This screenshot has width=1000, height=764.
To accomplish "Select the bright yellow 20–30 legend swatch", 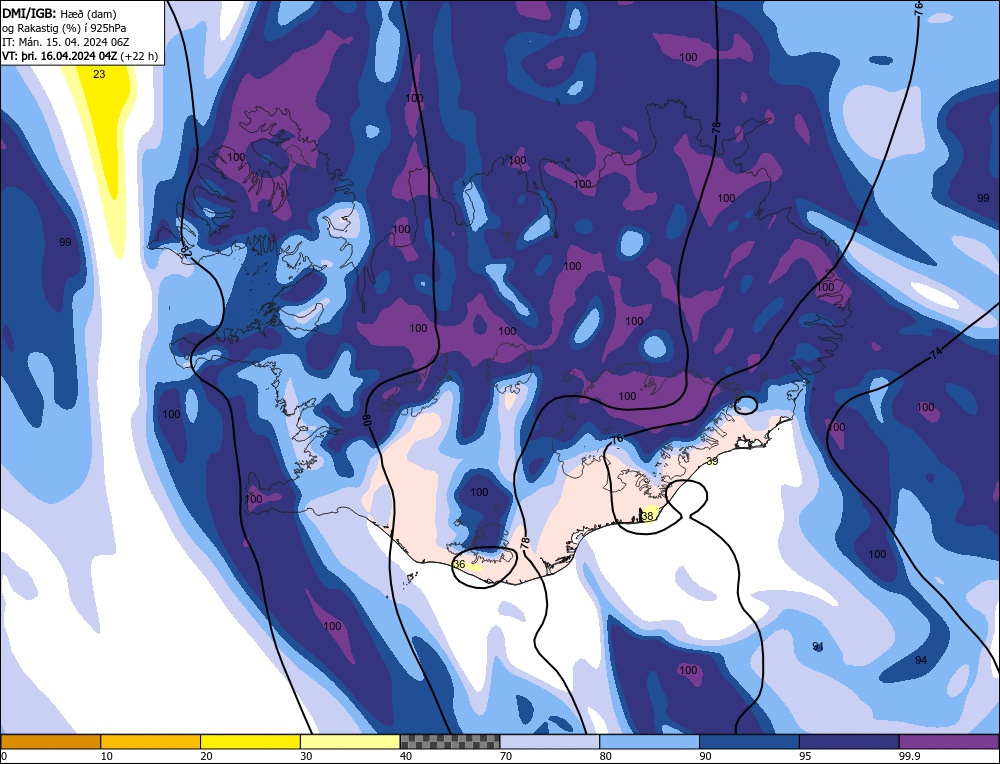I will (250, 741).
